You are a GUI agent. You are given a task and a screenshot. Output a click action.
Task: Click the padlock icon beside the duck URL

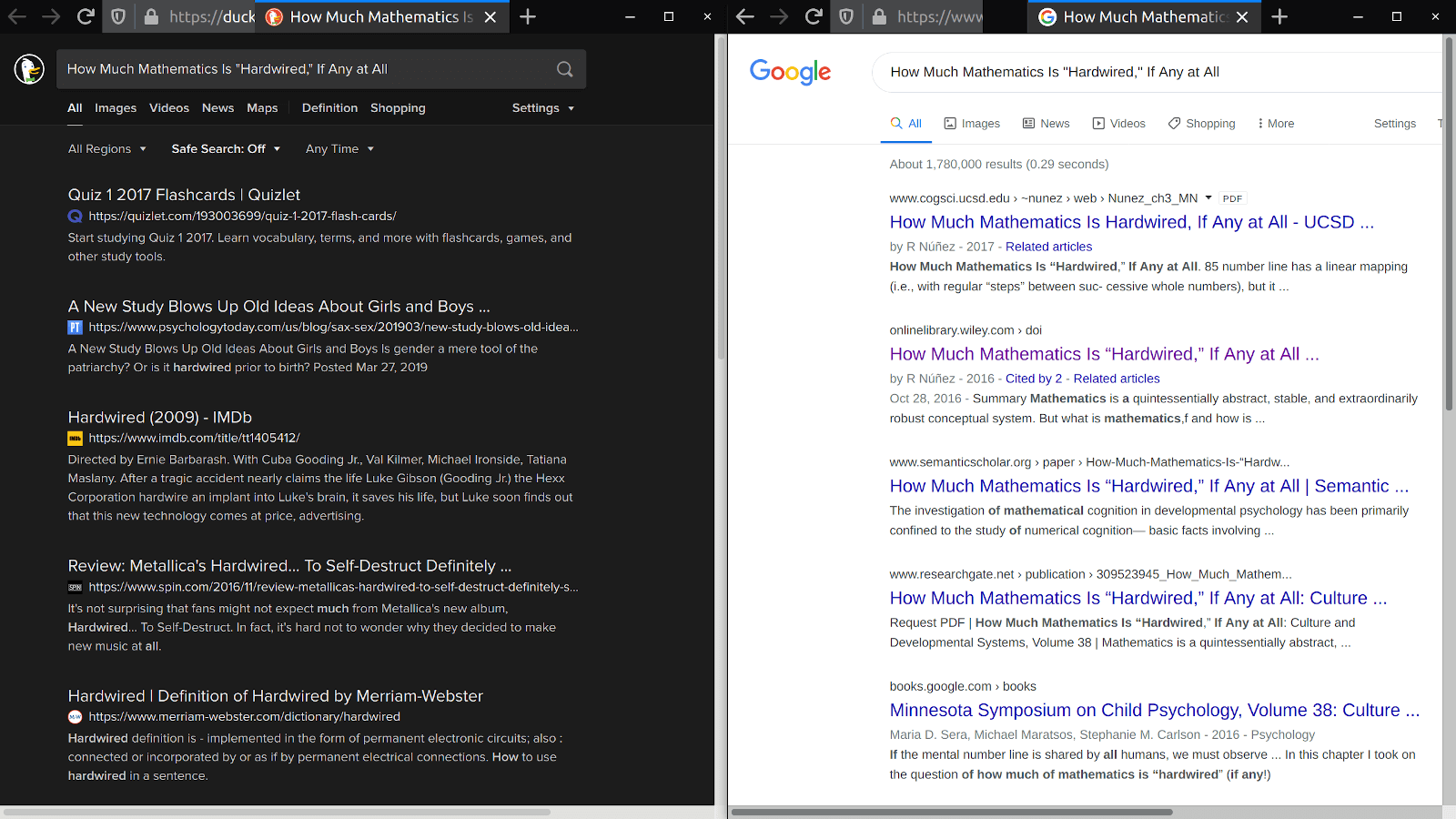click(151, 16)
